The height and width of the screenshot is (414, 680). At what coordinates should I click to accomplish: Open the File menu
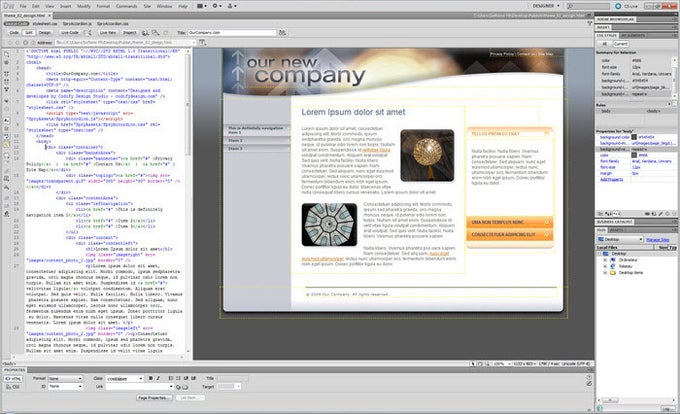[x=23, y=6]
